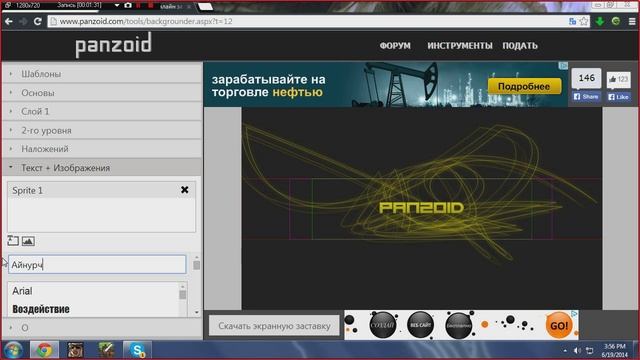This screenshot has height=360, width=640.
Task: Click the volume icon in system tray
Action: tap(577, 351)
